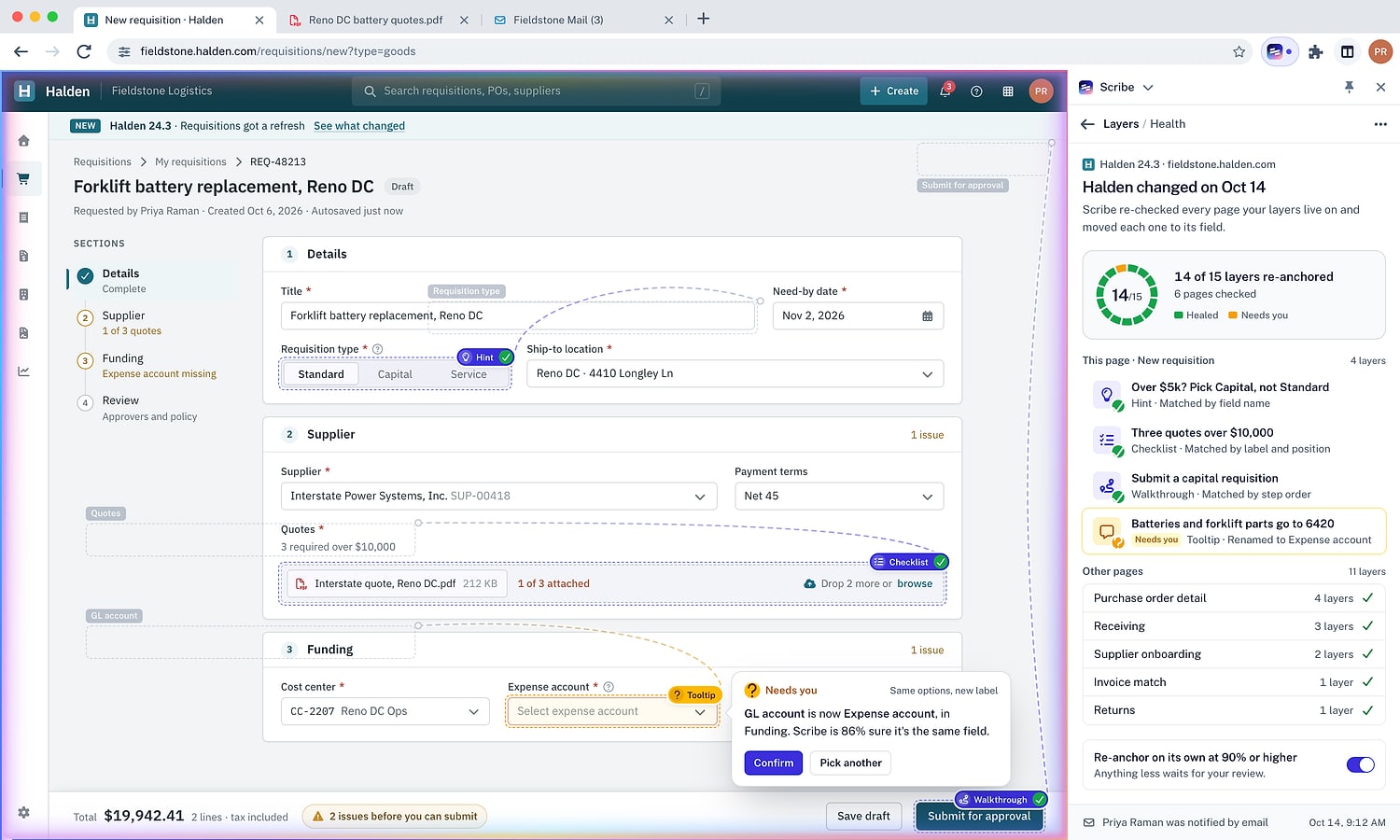Click the Requisition type info icon
The image size is (1400, 840).
tap(378, 349)
